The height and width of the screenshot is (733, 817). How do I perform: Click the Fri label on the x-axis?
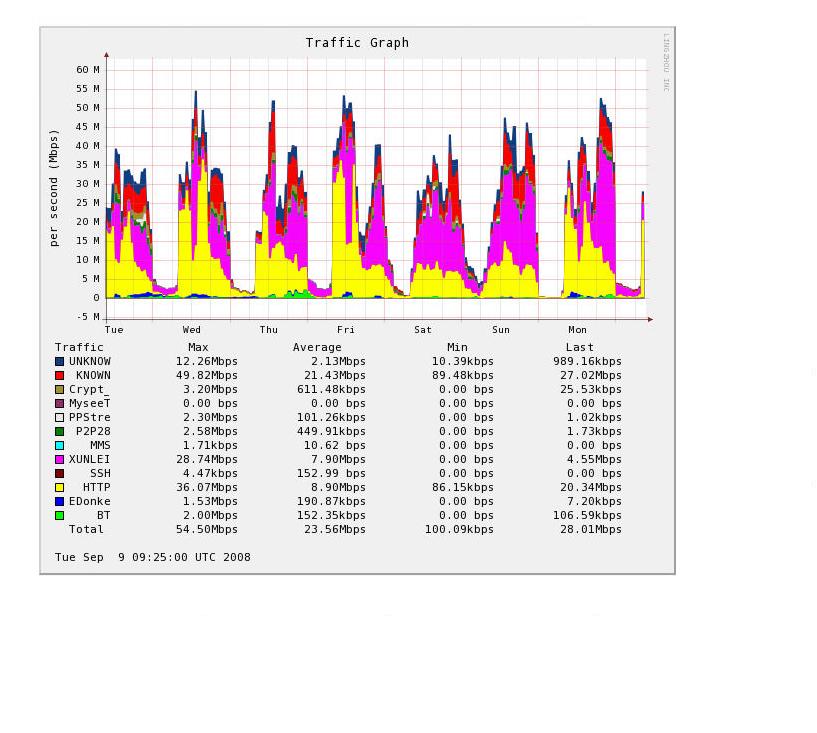pyautogui.click(x=345, y=330)
